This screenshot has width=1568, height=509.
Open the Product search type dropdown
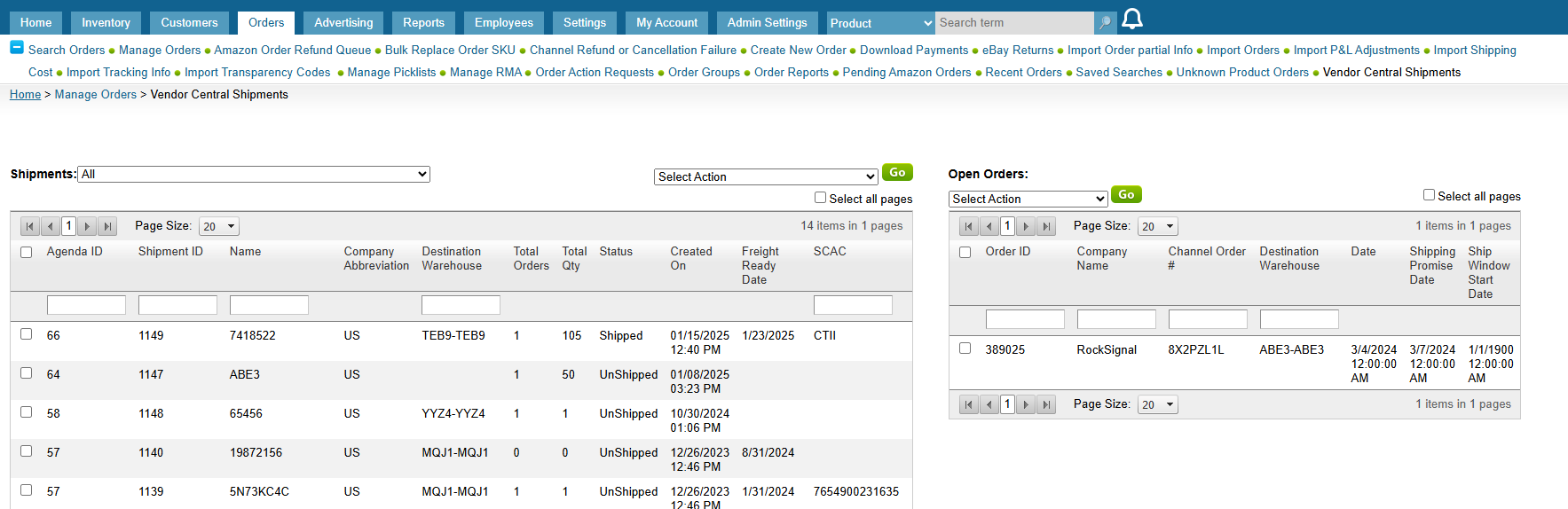pos(880,23)
